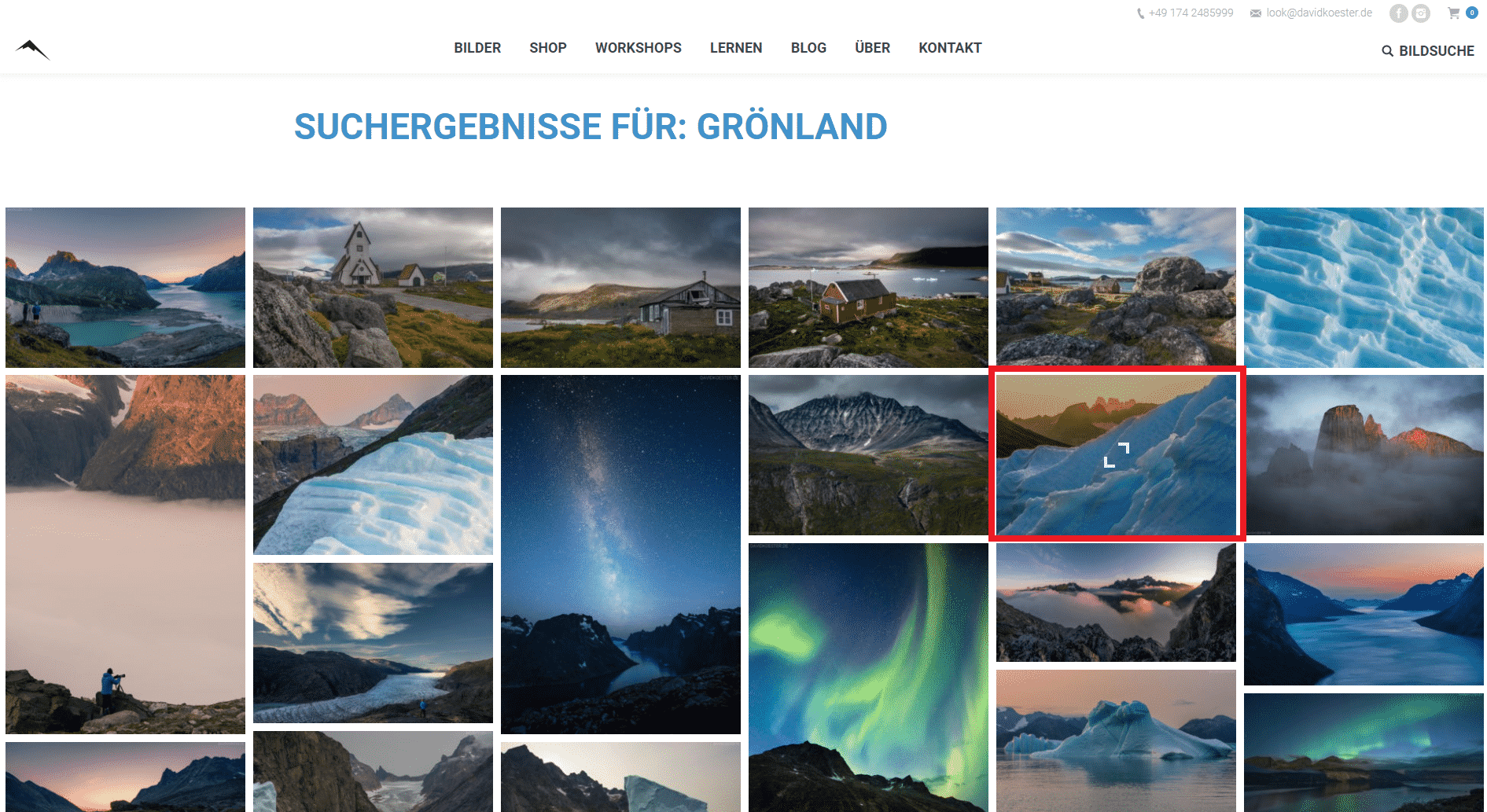Open the blue ice texture close-up photo

pyautogui.click(x=1364, y=288)
